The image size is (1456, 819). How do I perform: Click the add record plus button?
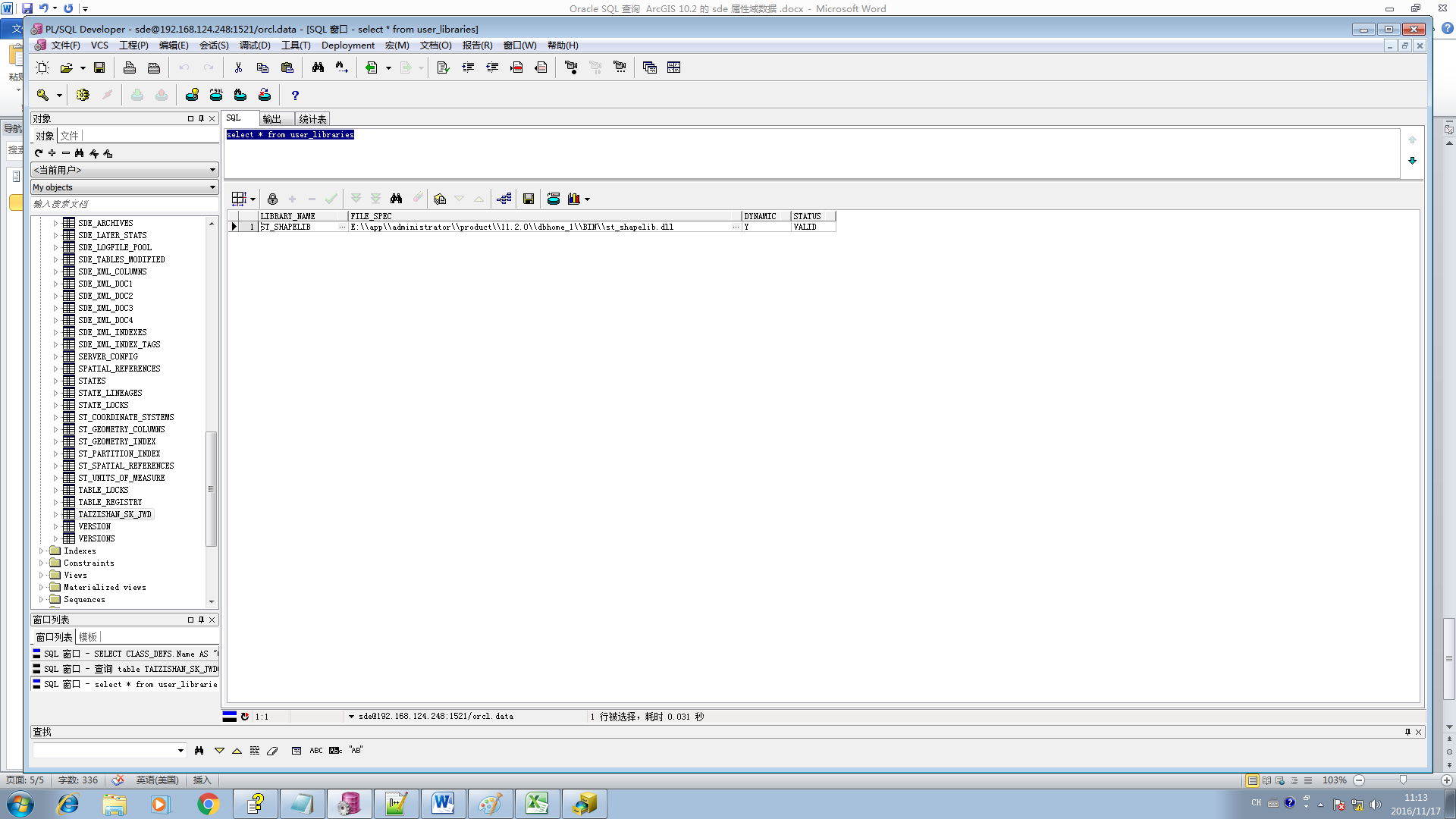292,199
